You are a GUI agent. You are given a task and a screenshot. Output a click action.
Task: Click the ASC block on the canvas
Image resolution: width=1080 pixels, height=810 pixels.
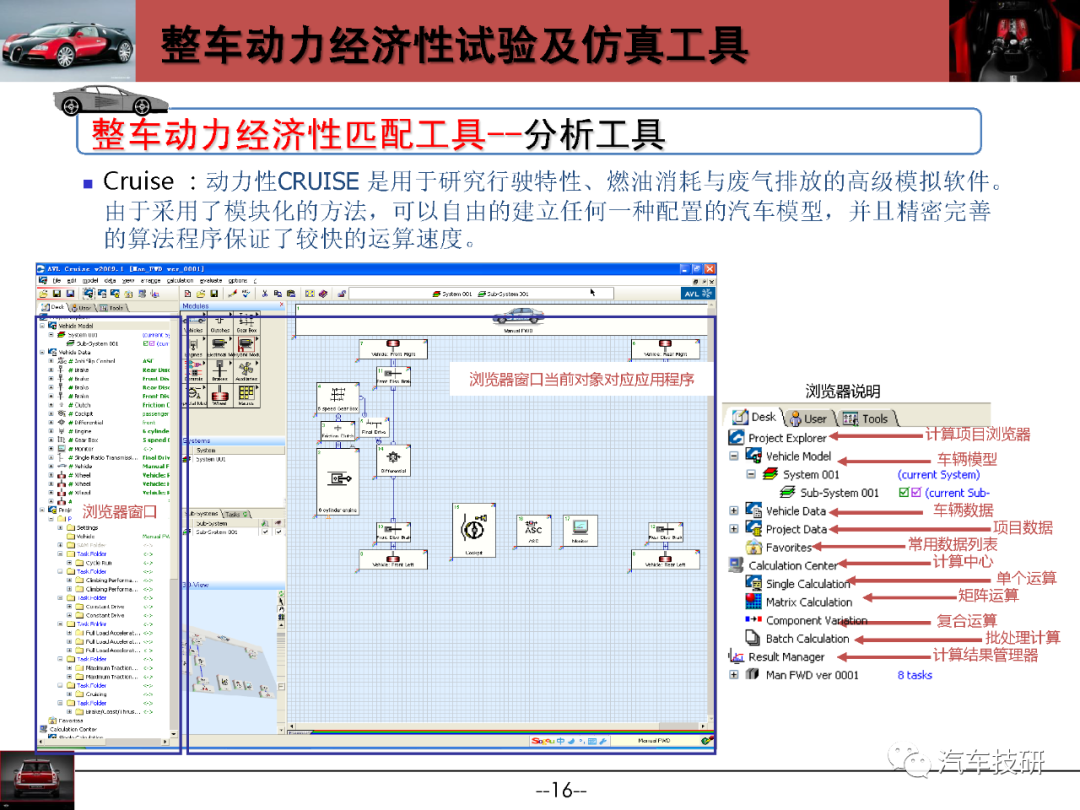[533, 530]
